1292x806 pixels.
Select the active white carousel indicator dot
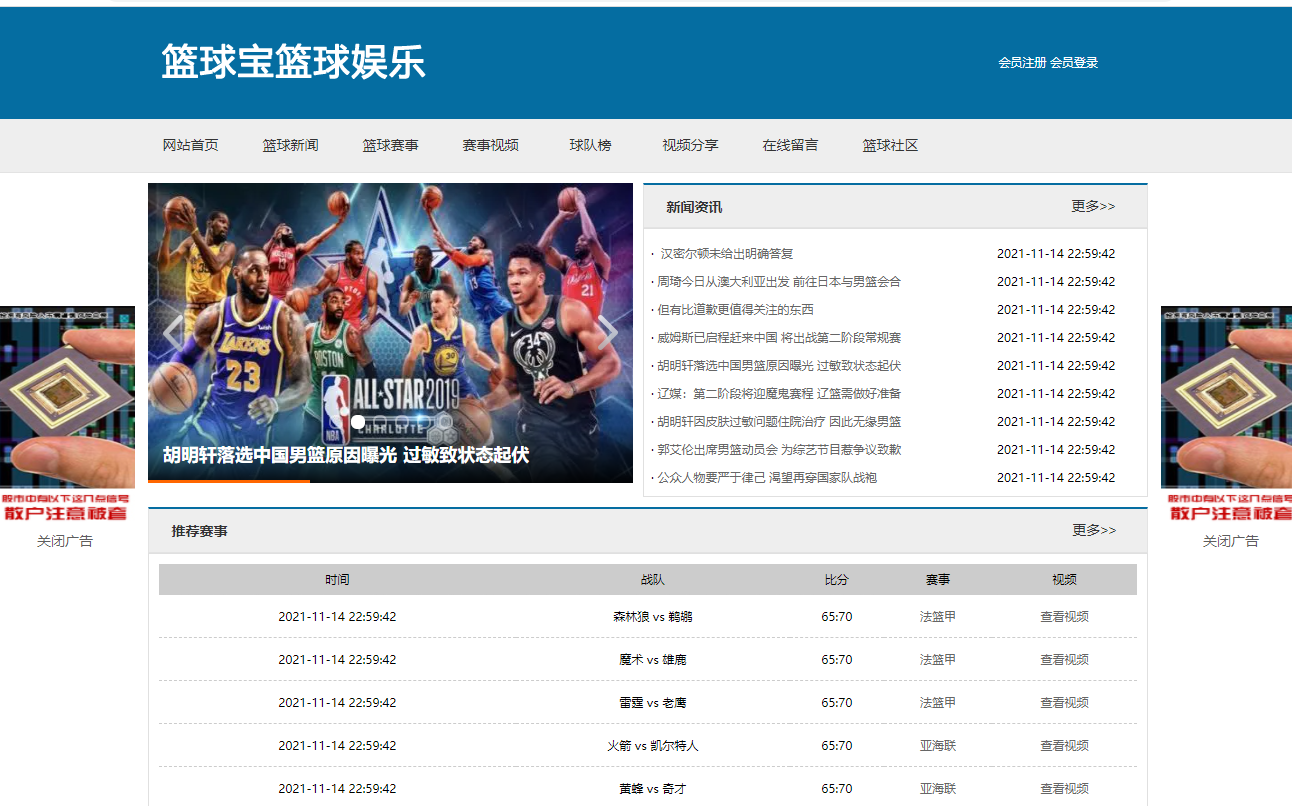[x=358, y=422]
